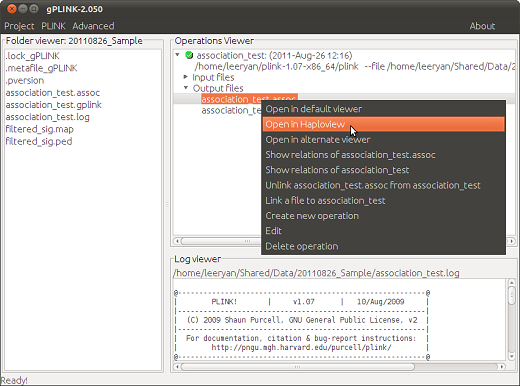
Task: Choose Open in default viewer
Action: (383, 109)
